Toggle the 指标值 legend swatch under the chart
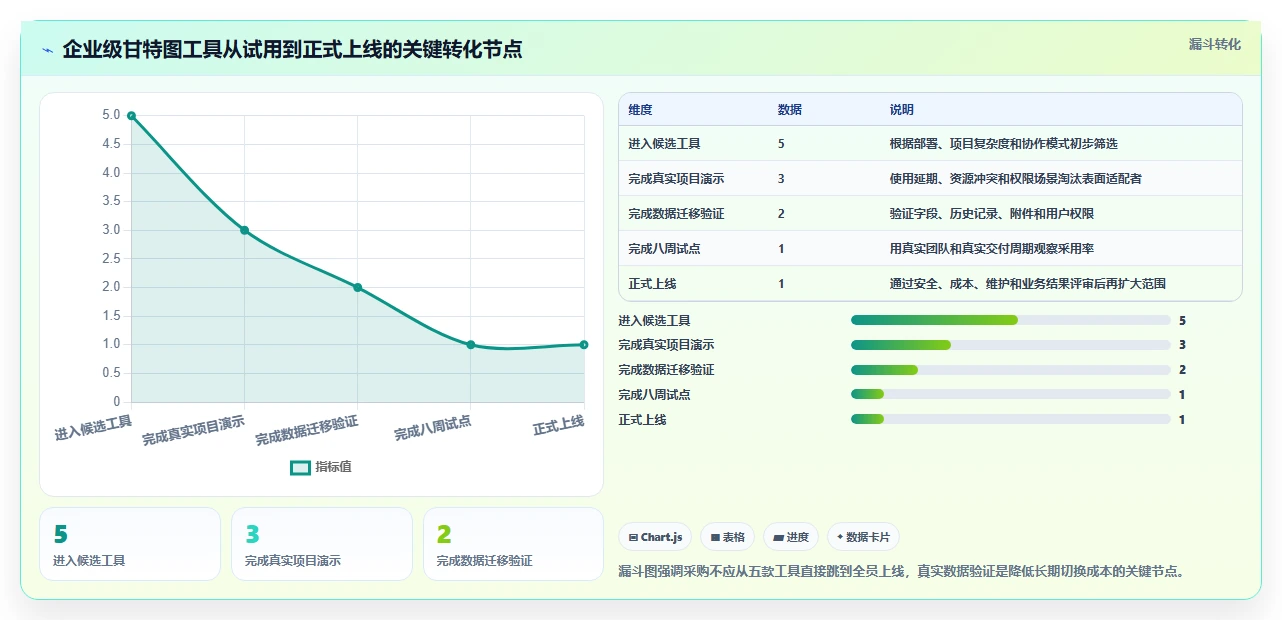Screen dimensions: 1282x620 [300, 467]
